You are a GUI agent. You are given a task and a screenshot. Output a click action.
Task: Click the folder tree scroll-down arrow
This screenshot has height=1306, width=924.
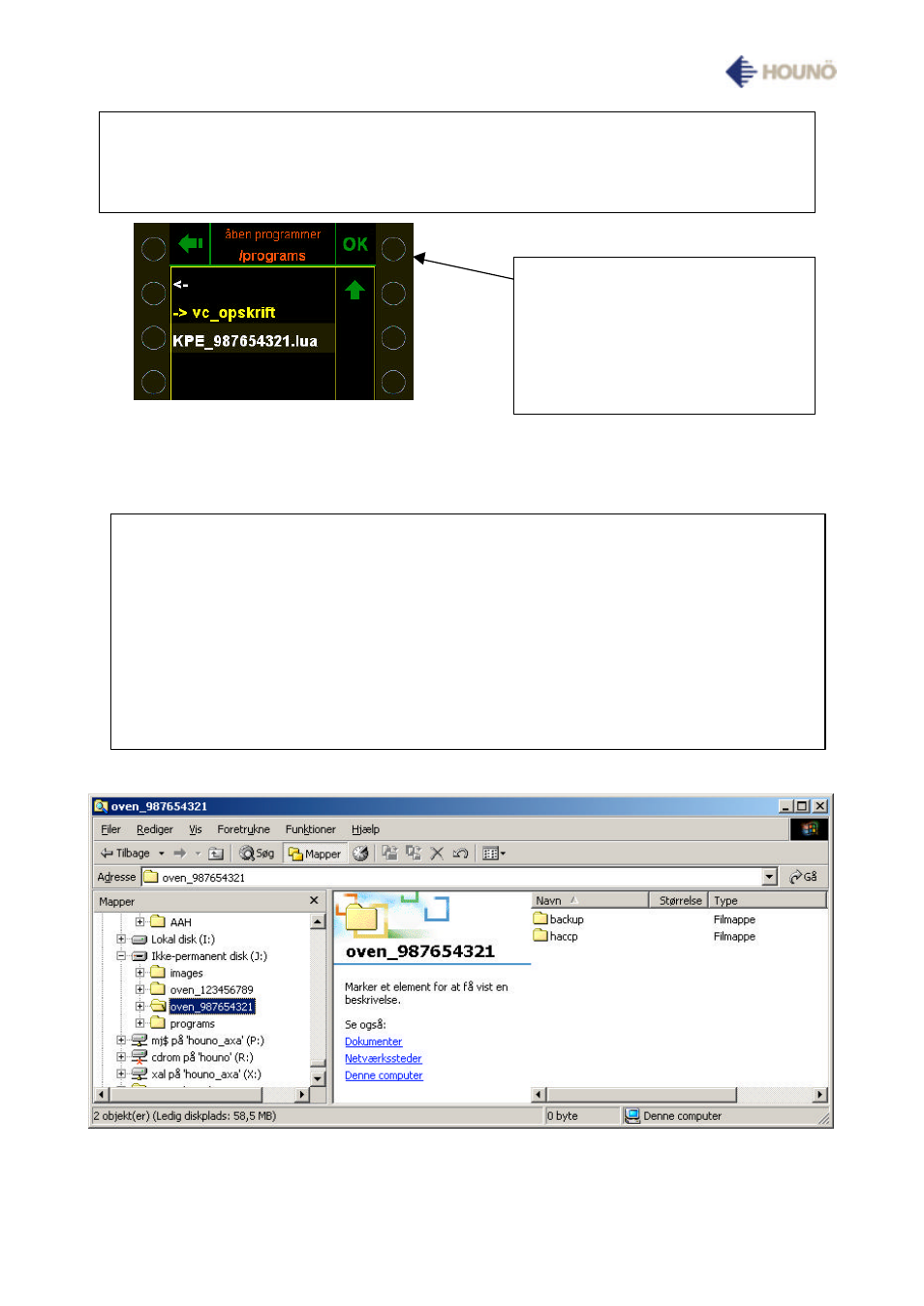click(x=318, y=1077)
